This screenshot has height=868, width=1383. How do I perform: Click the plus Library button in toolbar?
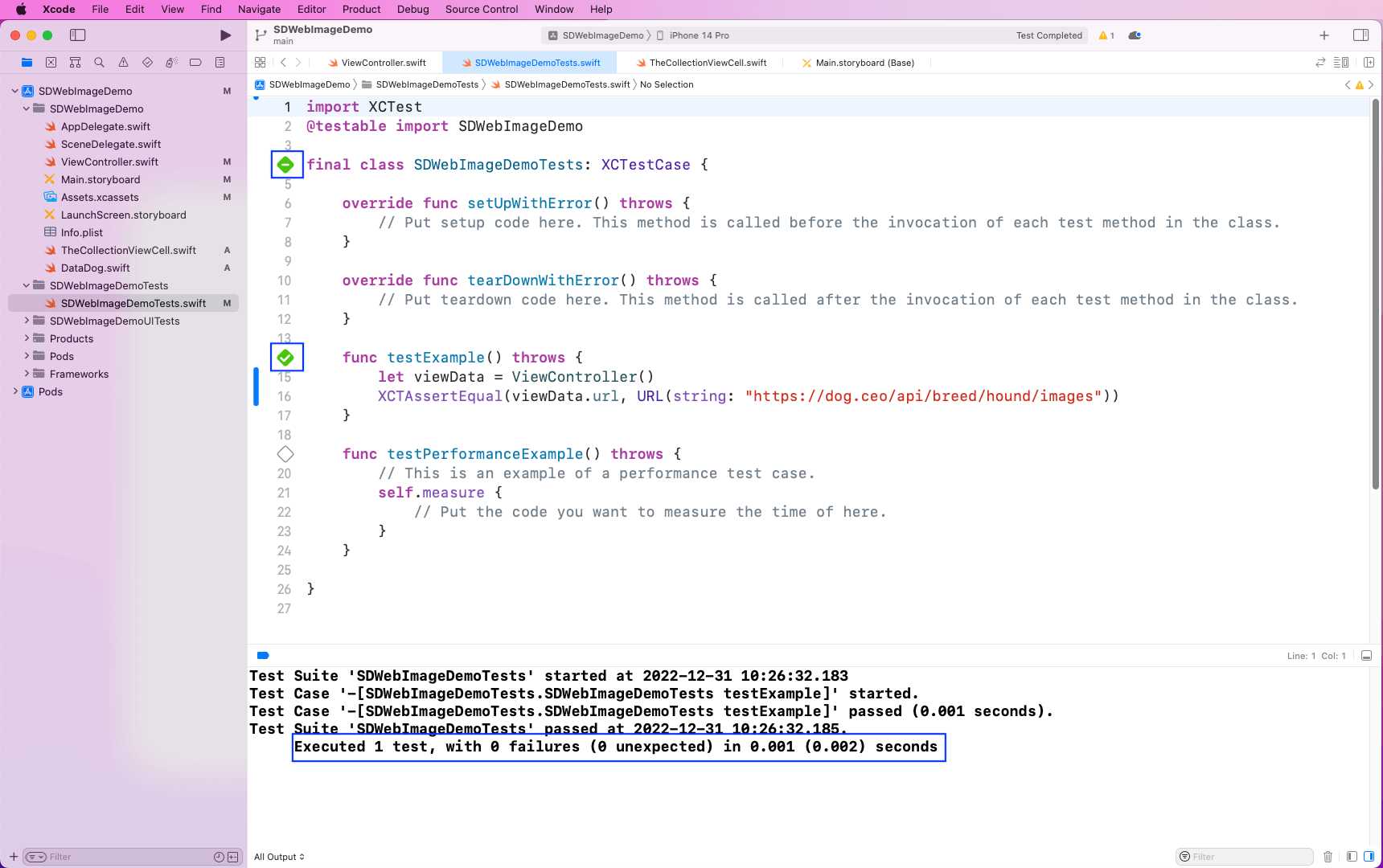pyautogui.click(x=1324, y=35)
